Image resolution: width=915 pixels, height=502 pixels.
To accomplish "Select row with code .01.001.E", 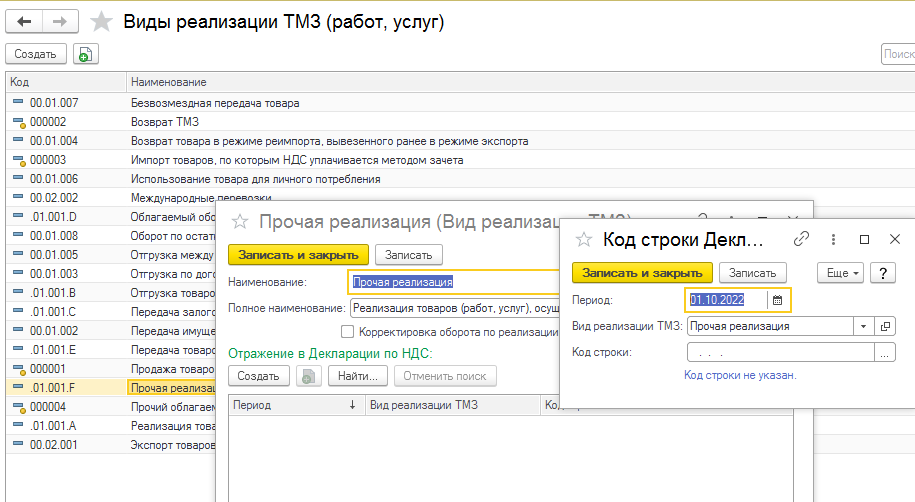I will click(111, 350).
